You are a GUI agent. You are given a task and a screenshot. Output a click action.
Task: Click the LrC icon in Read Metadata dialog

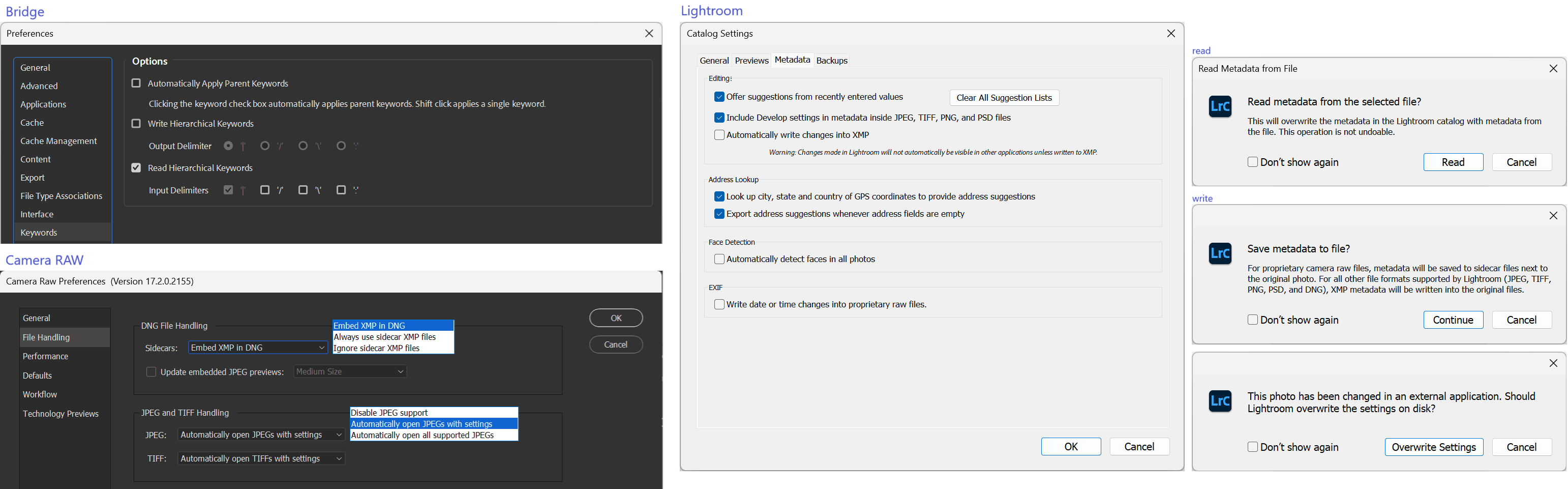[1220, 106]
